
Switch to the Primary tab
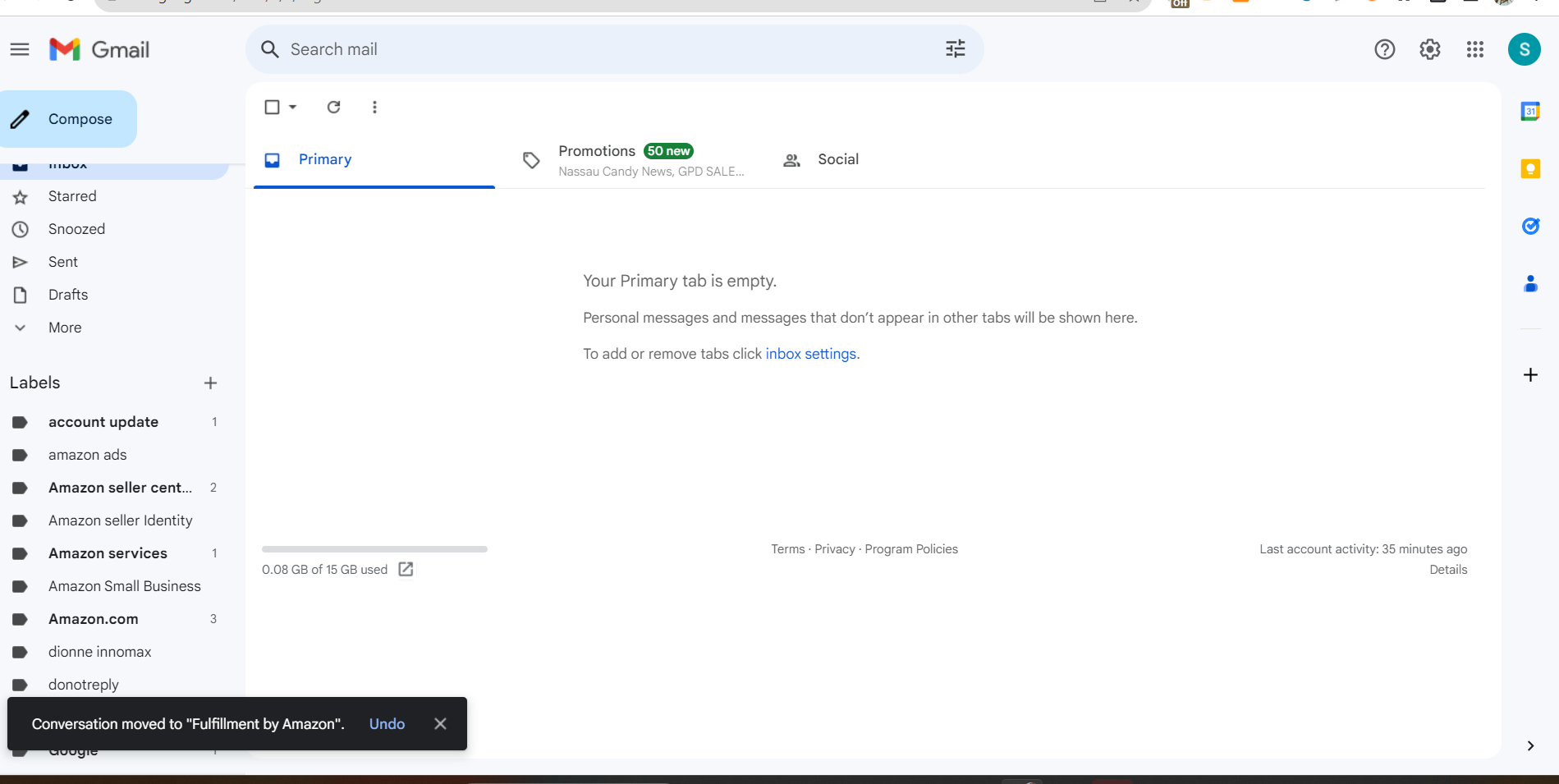(x=374, y=159)
